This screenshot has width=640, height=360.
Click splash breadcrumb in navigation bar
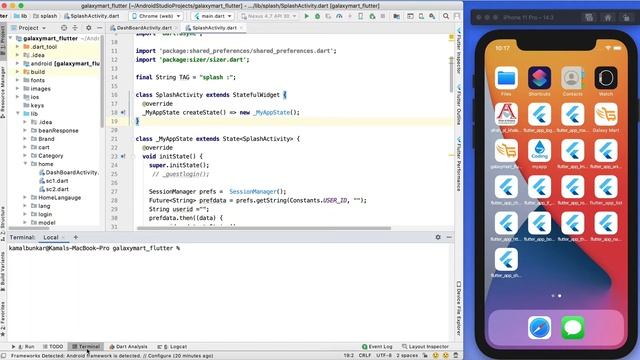(45, 16)
